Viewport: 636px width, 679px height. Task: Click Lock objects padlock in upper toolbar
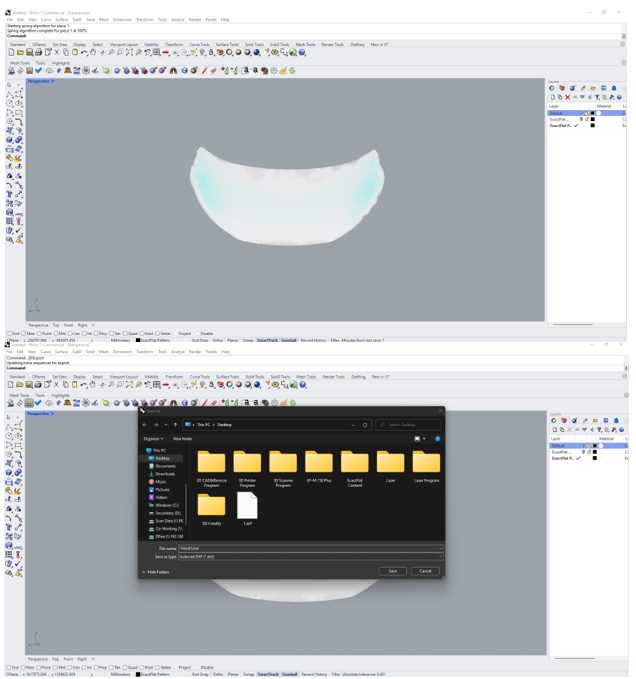(211, 52)
